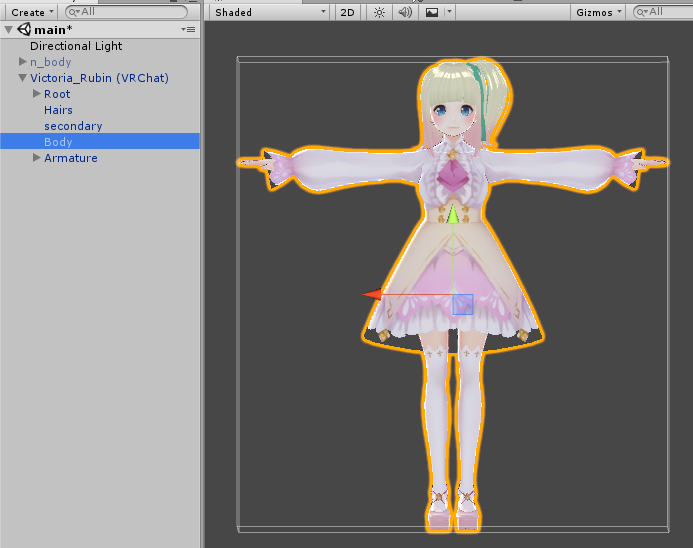This screenshot has height=548, width=693.
Task: Click the Hierarchy search field
Action: 126,12
